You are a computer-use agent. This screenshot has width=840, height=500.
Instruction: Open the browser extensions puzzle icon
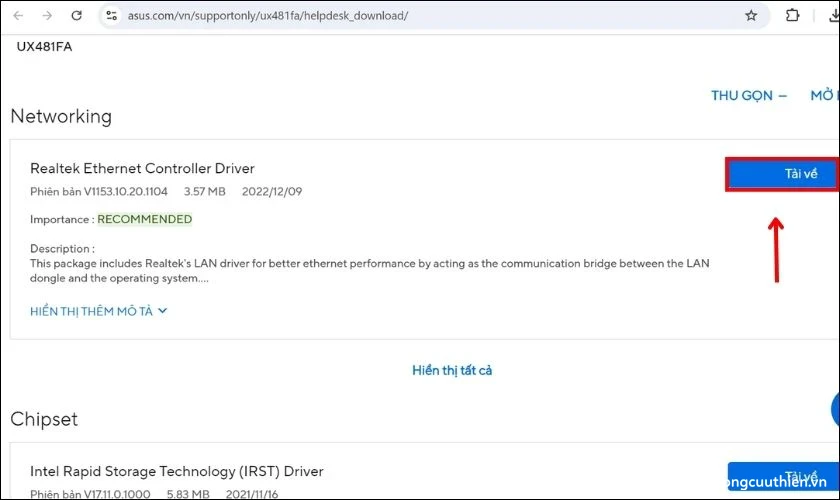(792, 16)
